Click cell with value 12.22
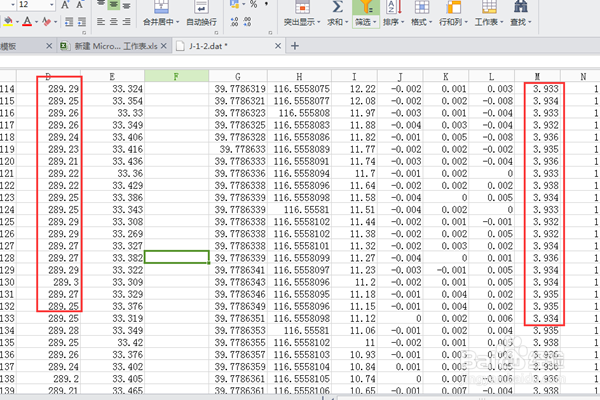The height and width of the screenshot is (400, 600). (354, 89)
